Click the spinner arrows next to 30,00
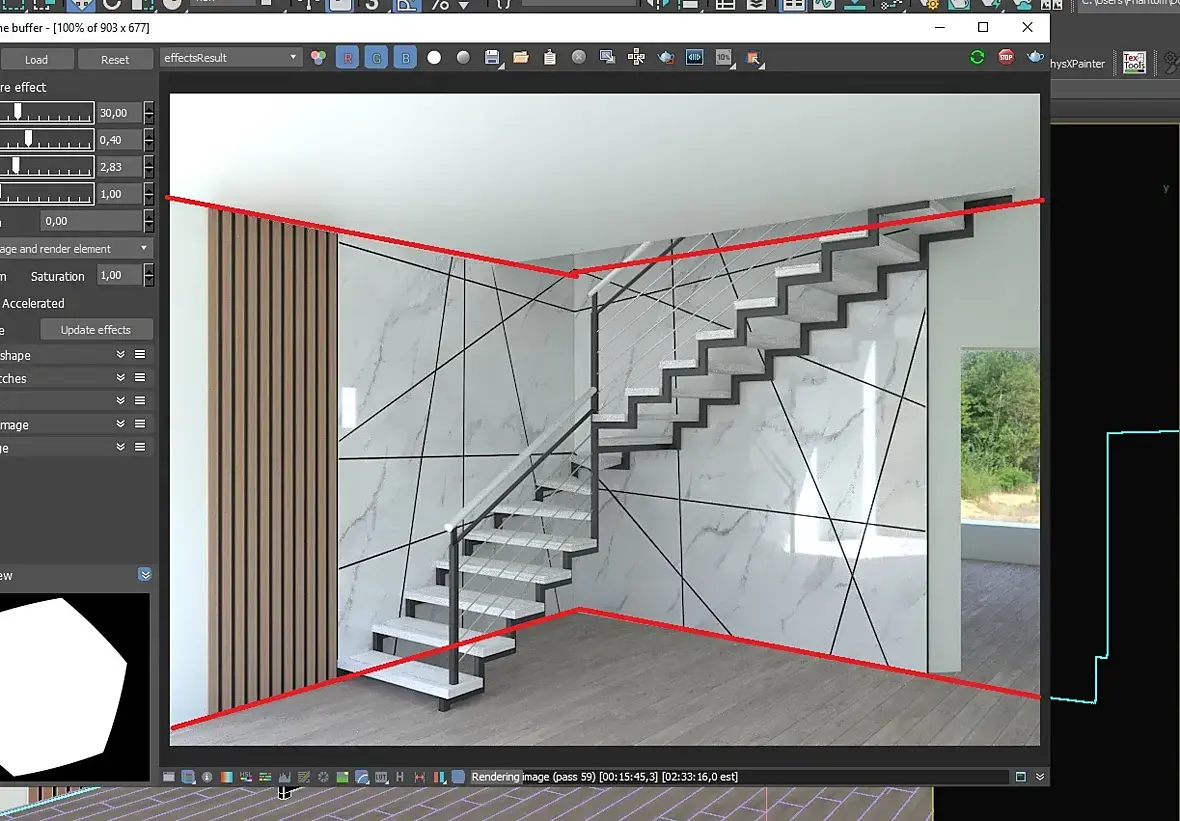This screenshot has width=1180, height=821. (148, 113)
